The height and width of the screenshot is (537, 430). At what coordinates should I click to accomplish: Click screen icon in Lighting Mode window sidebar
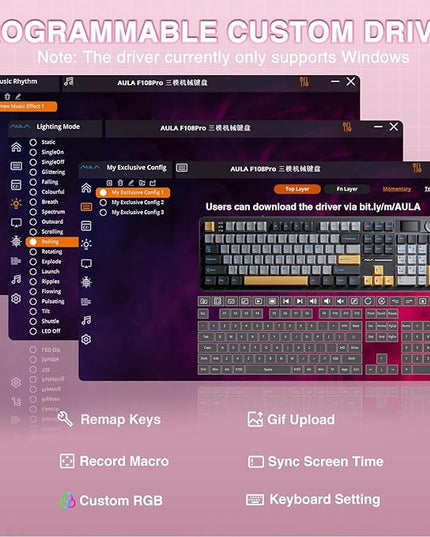(16, 223)
